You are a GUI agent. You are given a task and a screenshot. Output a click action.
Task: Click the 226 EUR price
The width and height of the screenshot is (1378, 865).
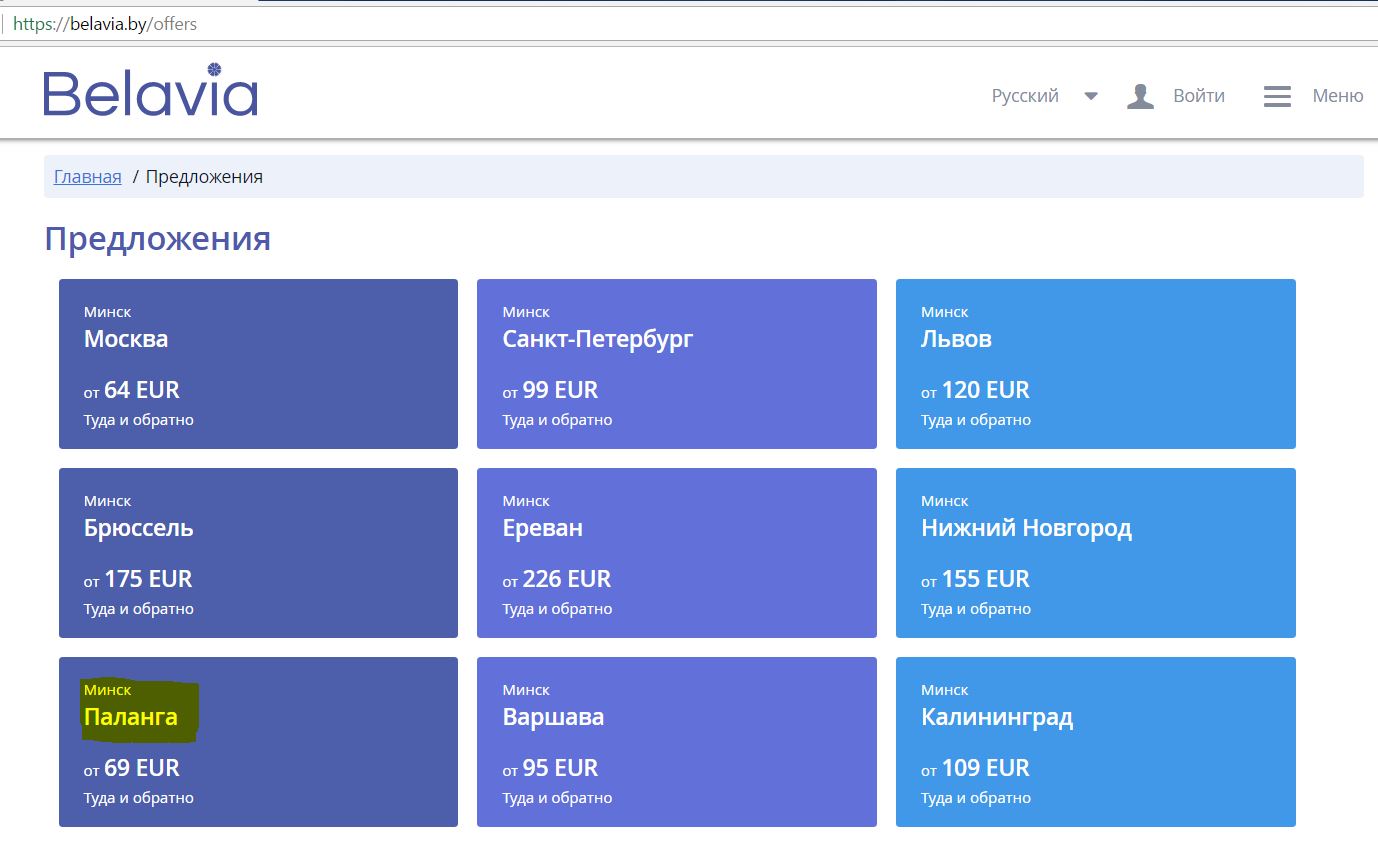567,579
